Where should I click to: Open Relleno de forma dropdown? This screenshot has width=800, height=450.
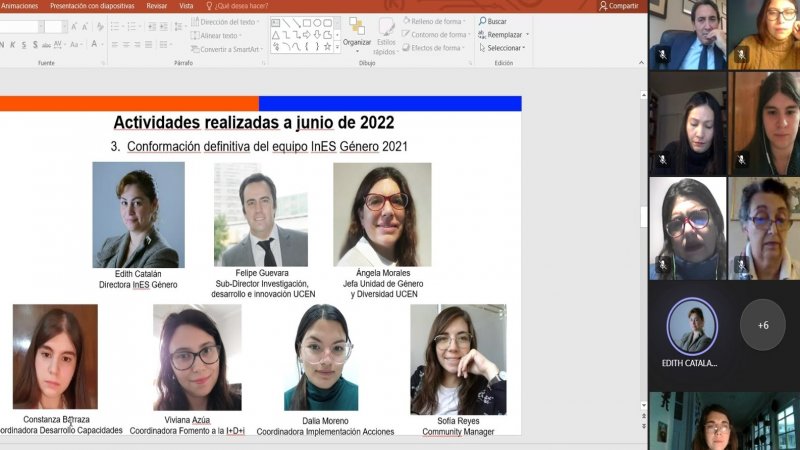pyautogui.click(x=436, y=21)
